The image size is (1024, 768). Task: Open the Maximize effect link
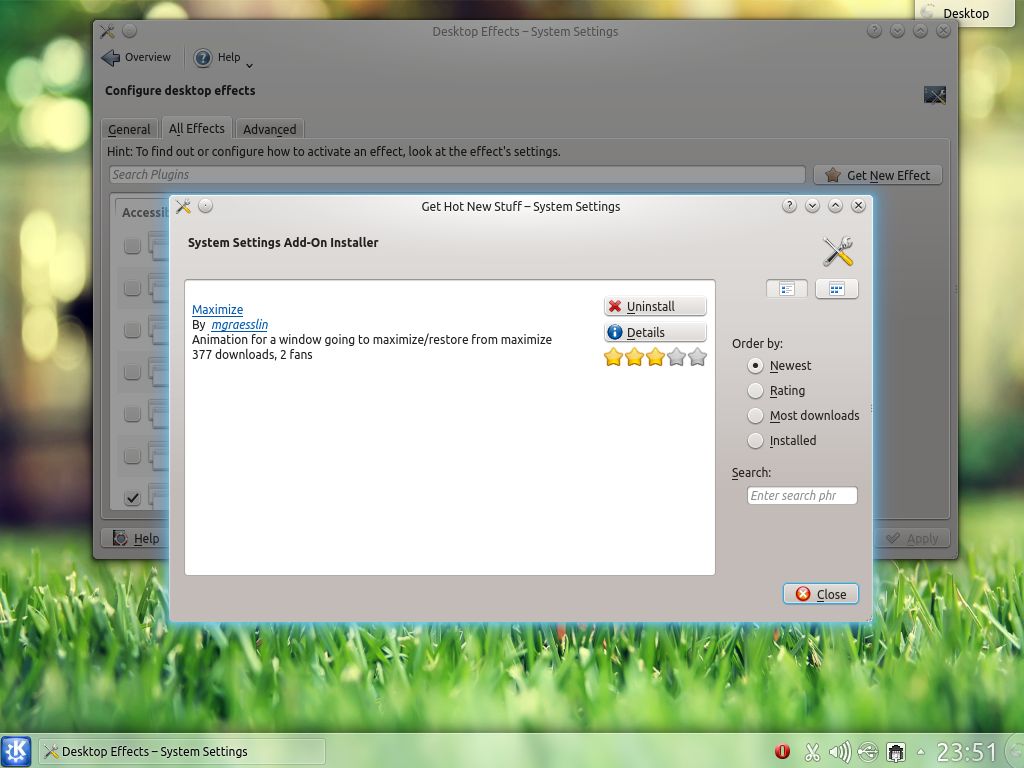217,310
